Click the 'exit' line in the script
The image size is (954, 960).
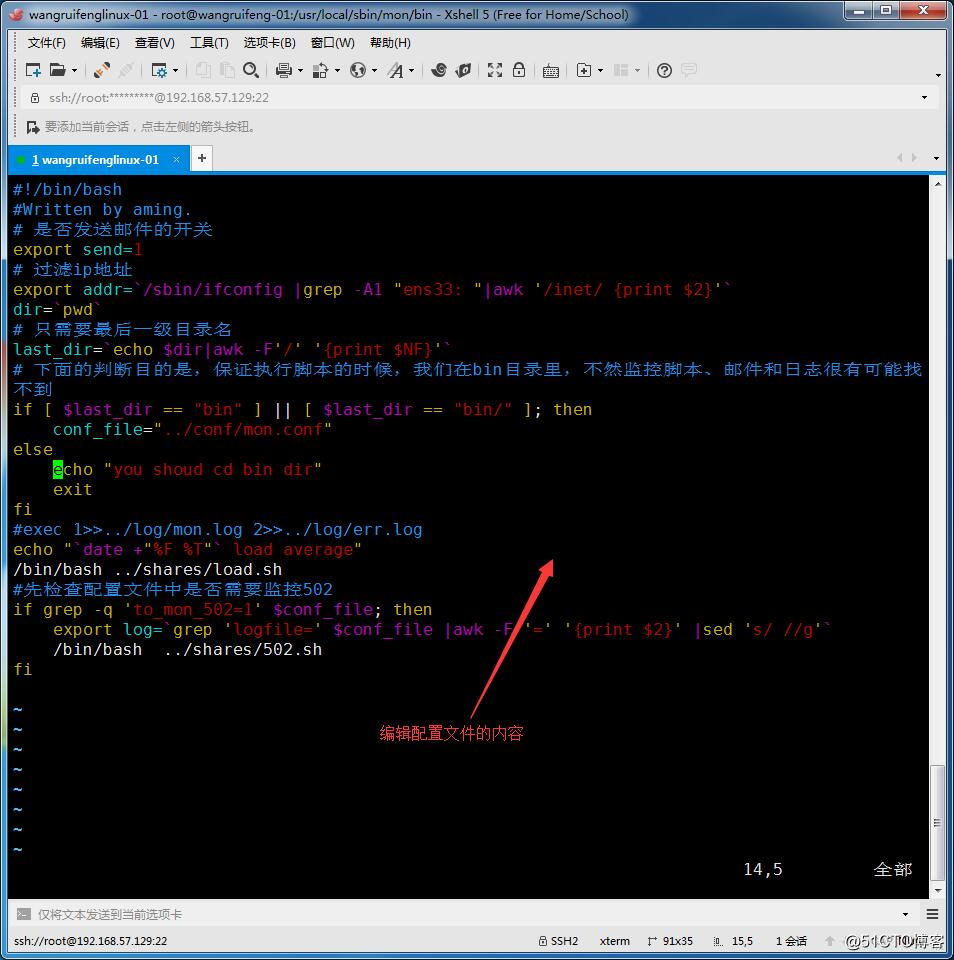(x=72, y=490)
